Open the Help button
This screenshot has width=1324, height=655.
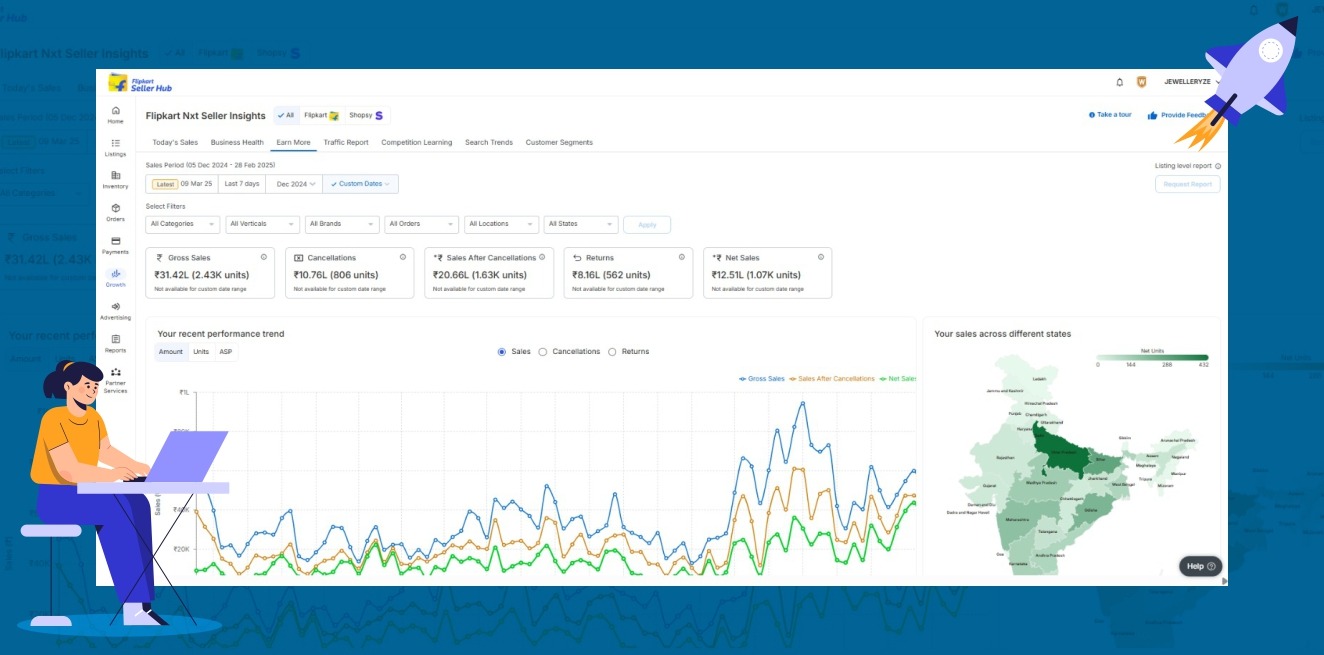(x=1200, y=566)
